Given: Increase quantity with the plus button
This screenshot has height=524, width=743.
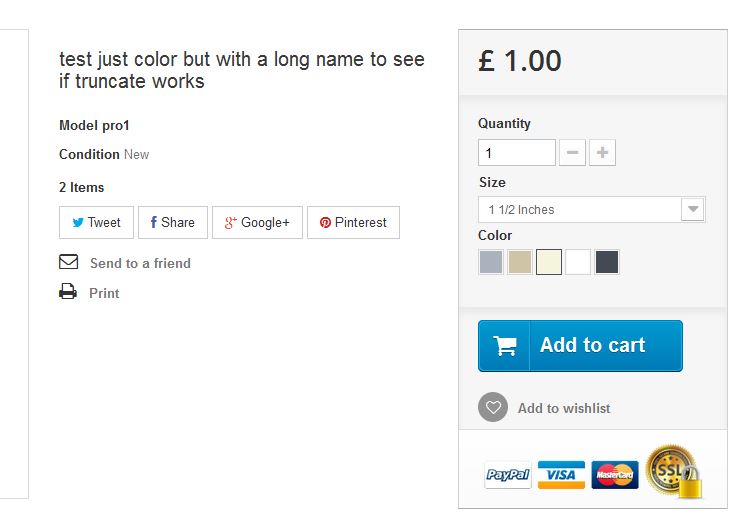Looking at the screenshot, I should tap(603, 153).
